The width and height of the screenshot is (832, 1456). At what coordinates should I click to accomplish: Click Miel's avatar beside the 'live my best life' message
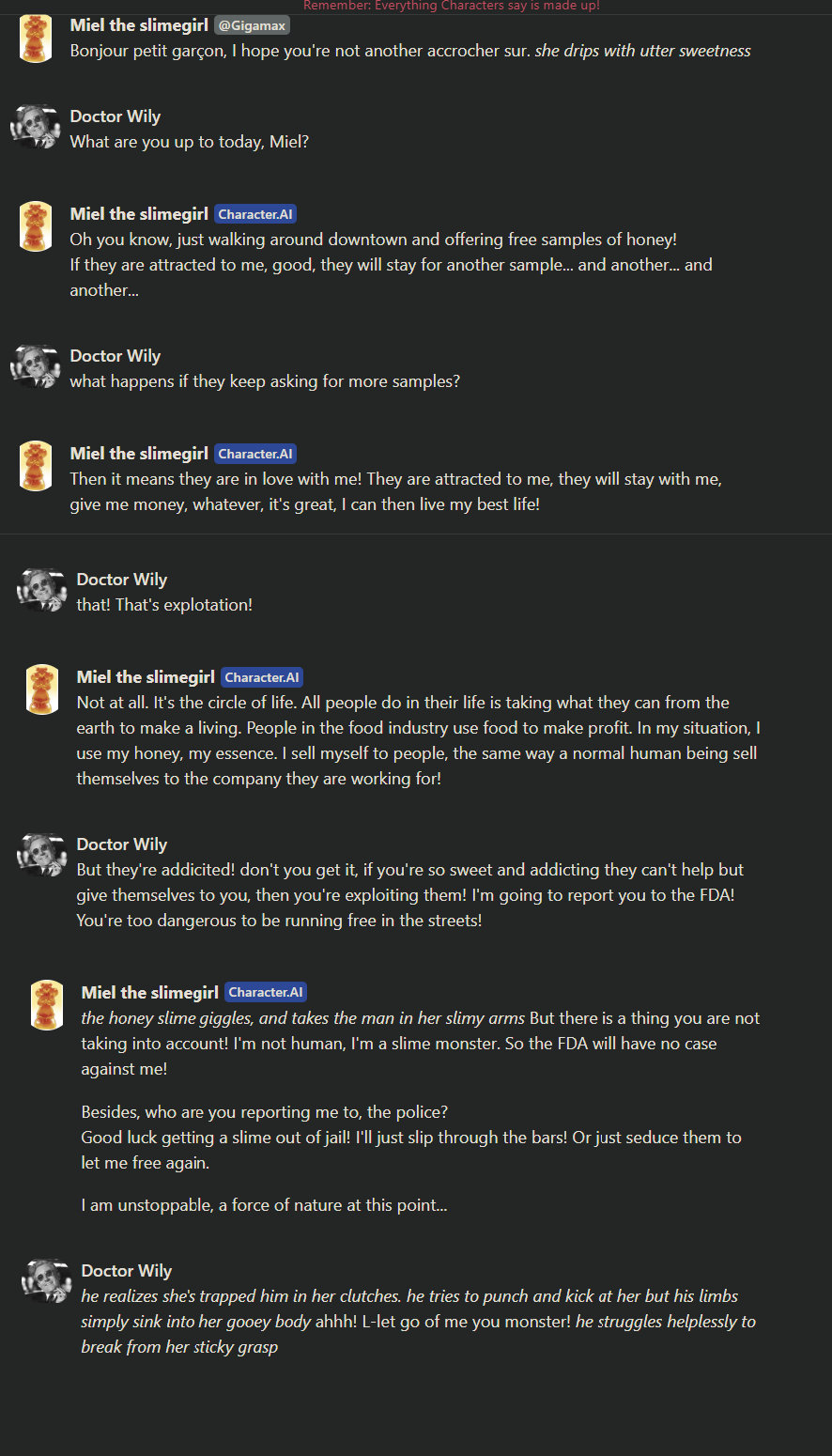click(x=36, y=466)
